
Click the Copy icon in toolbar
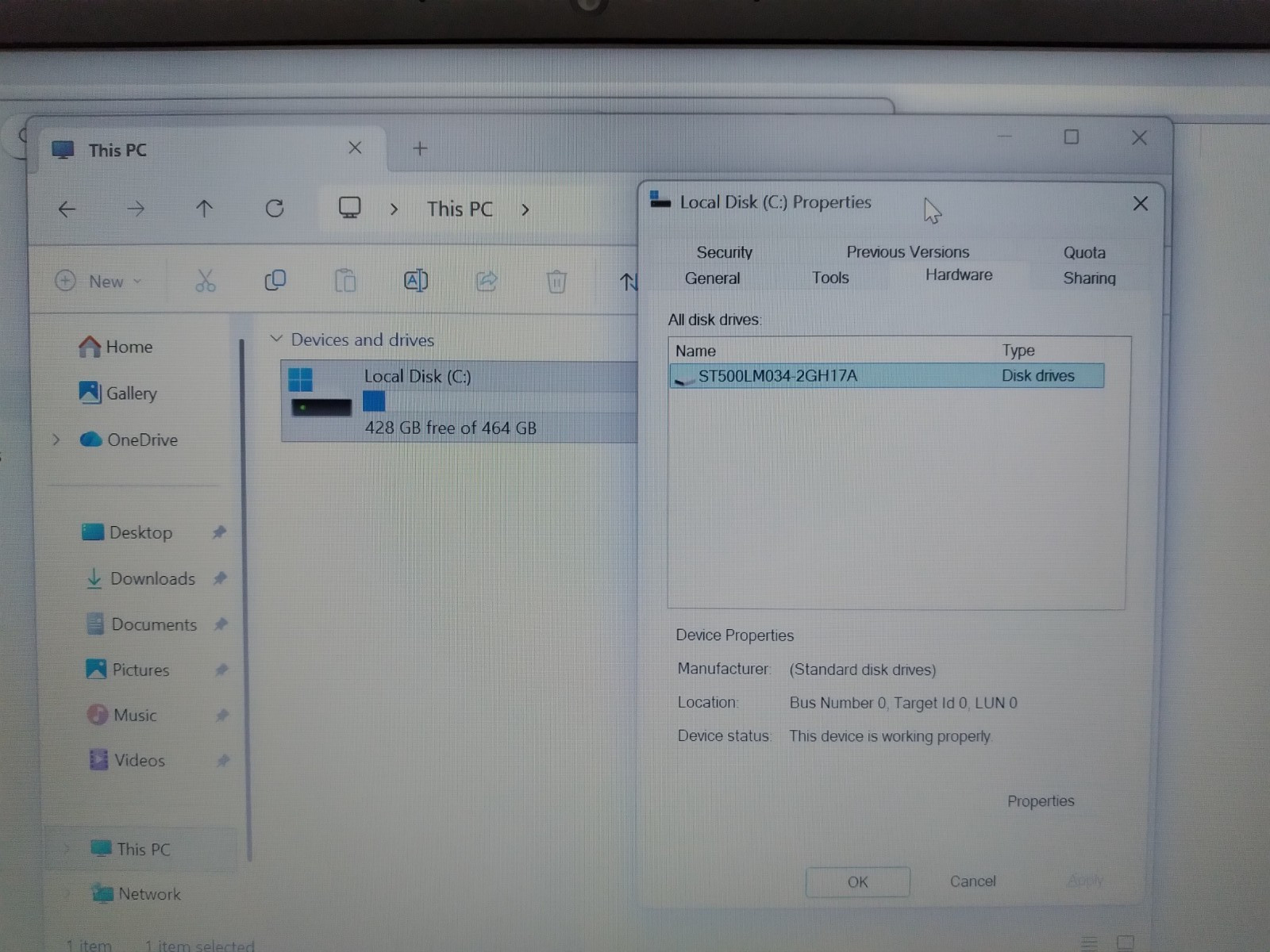(275, 281)
